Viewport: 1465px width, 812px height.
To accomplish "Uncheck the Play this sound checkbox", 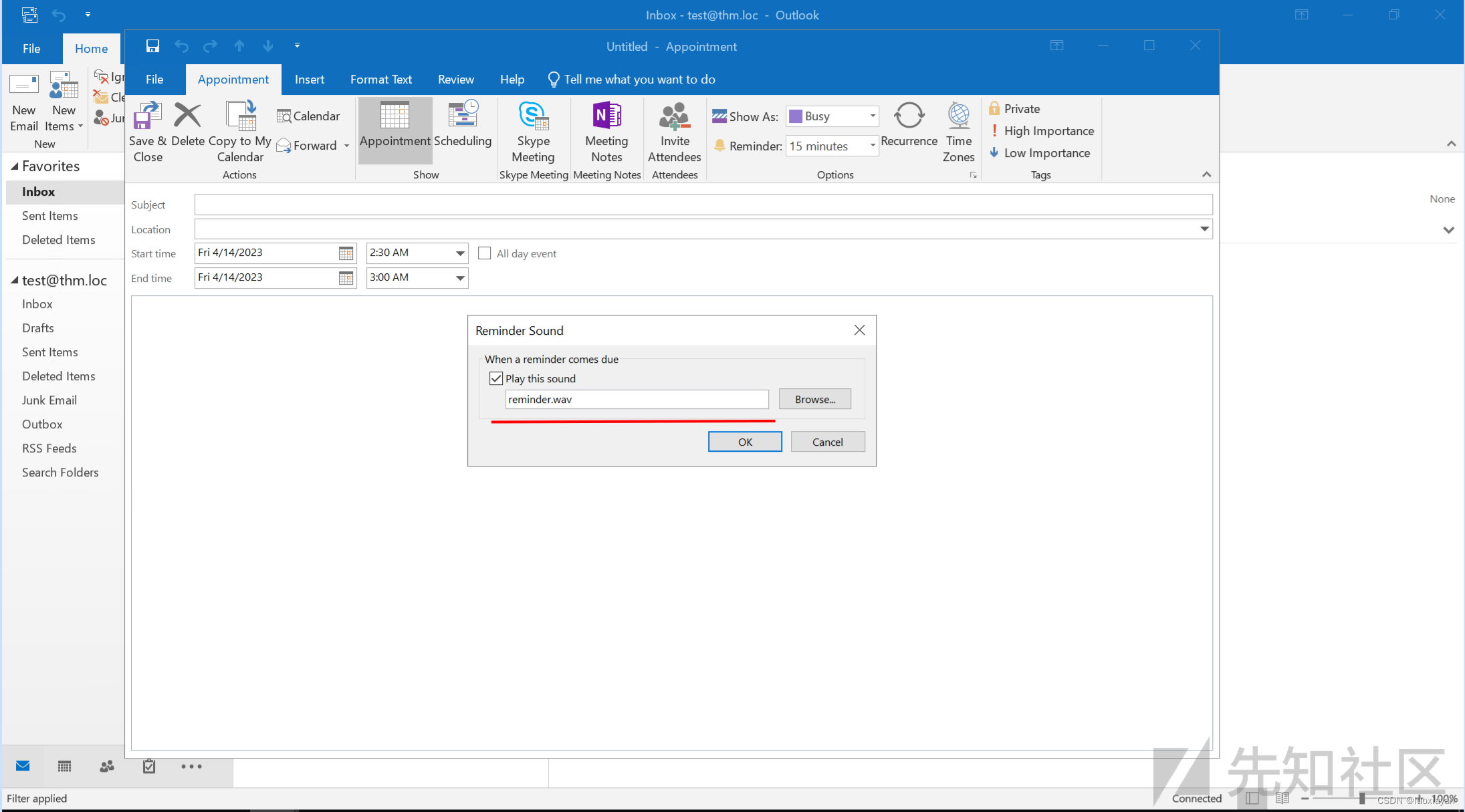I will [x=496, y=378].
